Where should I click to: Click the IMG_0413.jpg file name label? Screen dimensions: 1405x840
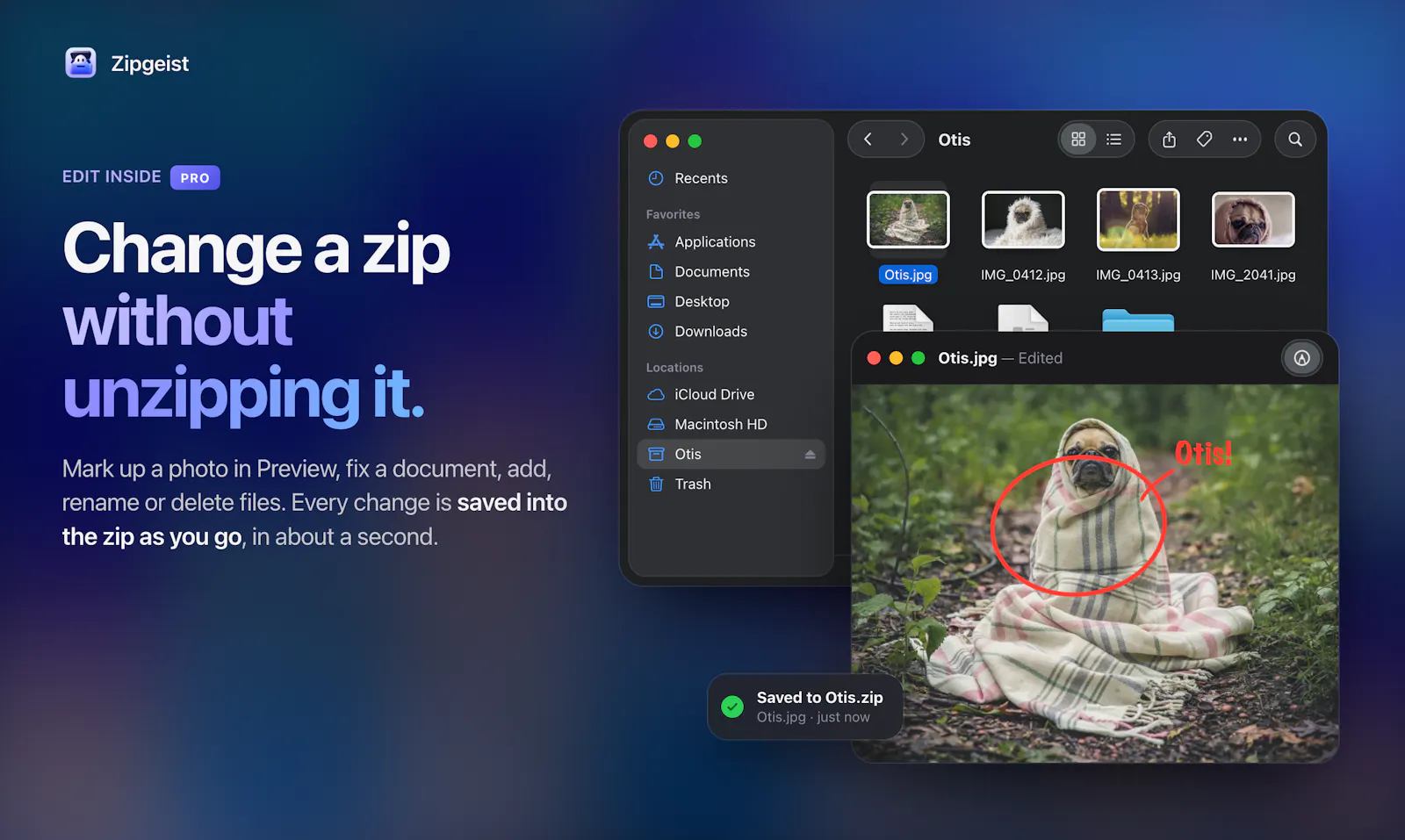1138,275
